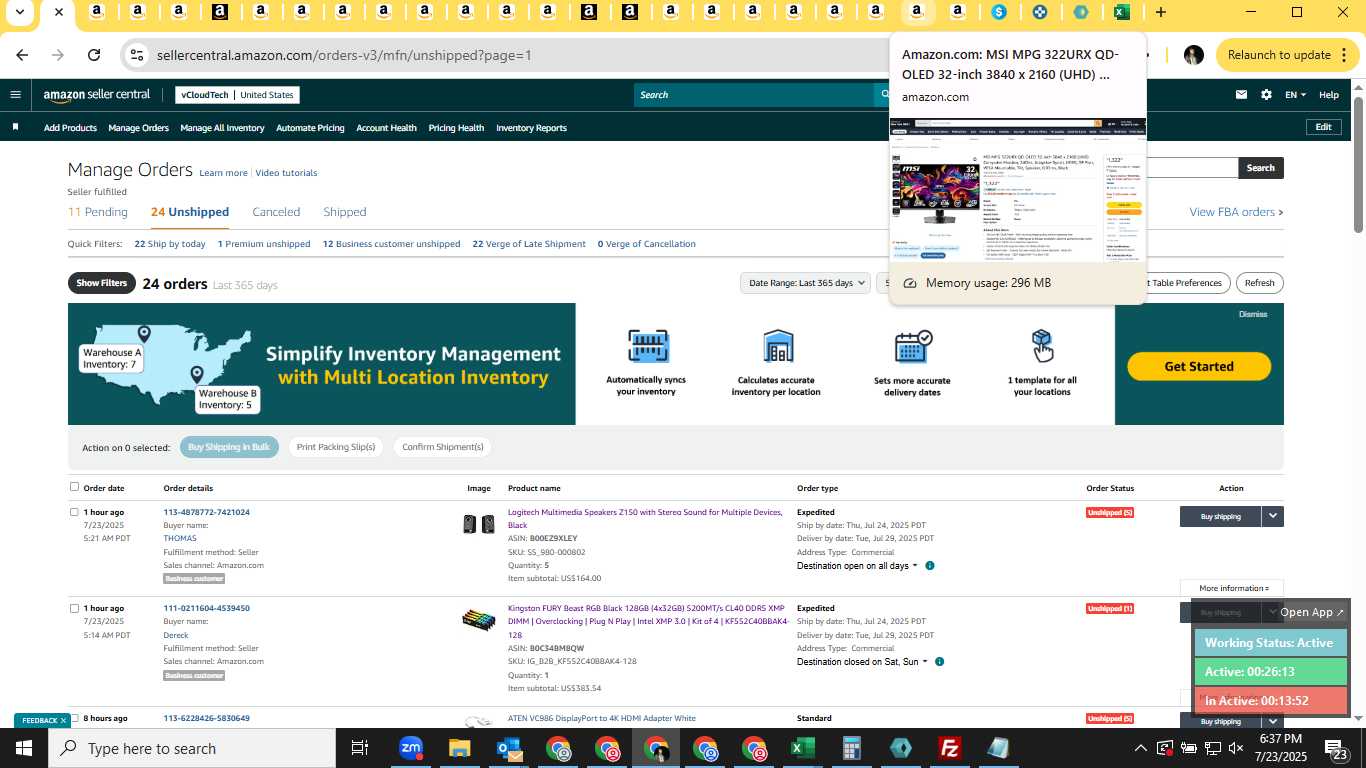
Task: Click the Show Filters button
Action: tap(101, 283)
